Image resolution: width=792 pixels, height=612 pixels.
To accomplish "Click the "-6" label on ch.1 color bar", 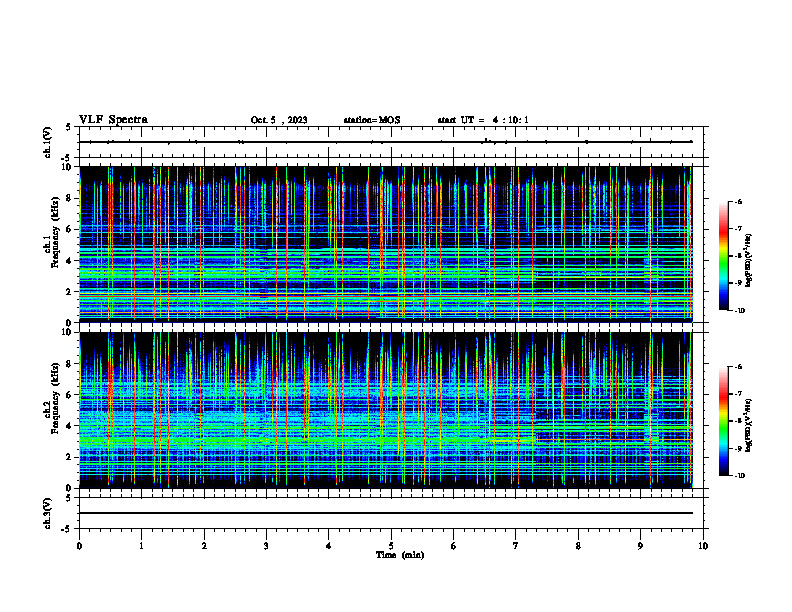I will (x=738, y=202).
